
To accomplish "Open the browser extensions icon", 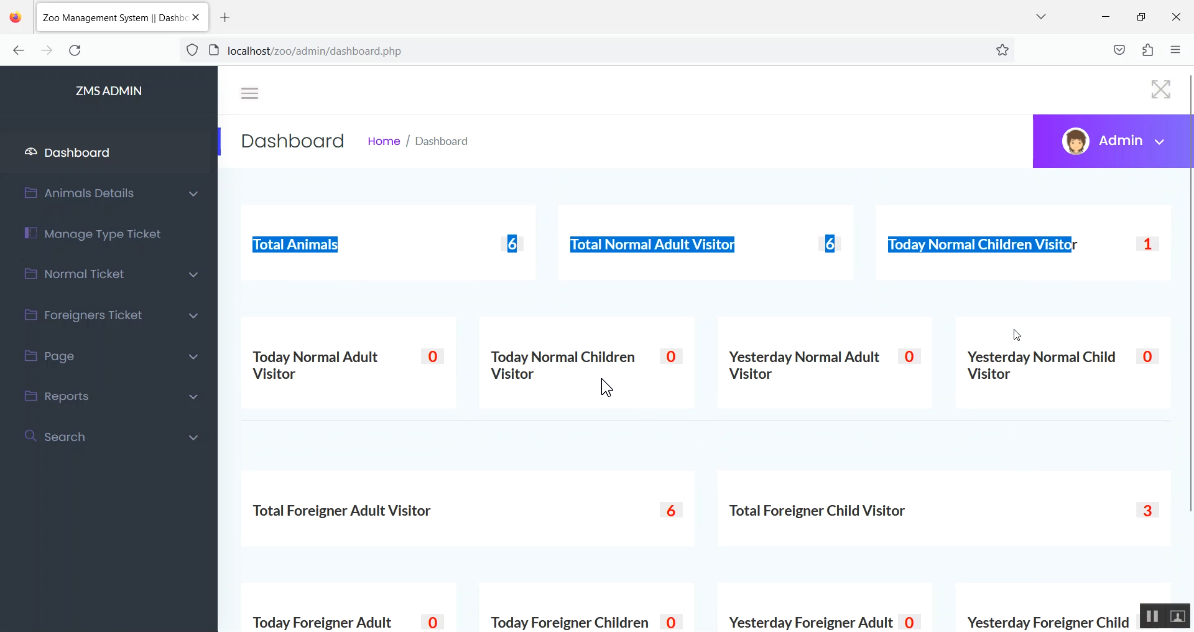I will coord(1147,50).
